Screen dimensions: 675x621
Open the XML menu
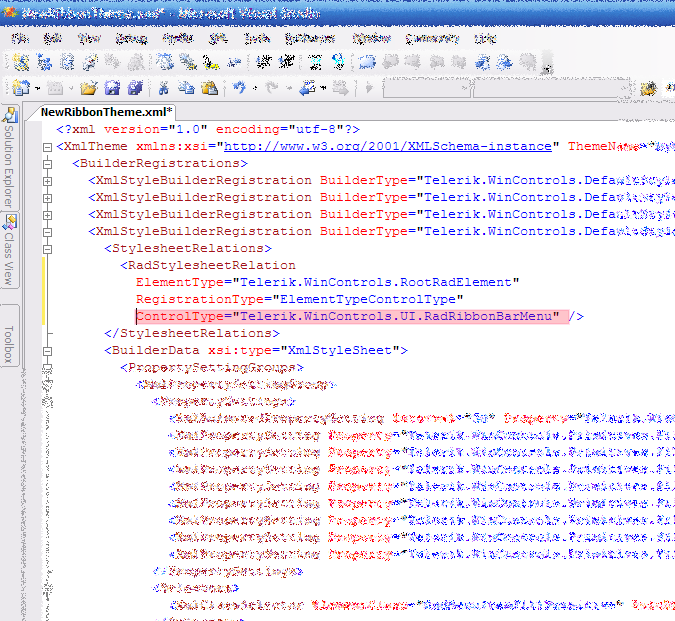tap(218, 39)
